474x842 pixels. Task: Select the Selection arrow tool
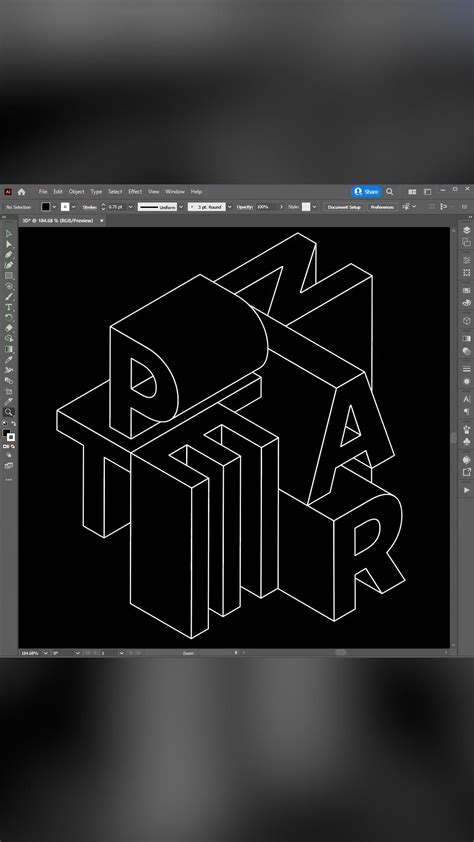click(x=9, y=234)
